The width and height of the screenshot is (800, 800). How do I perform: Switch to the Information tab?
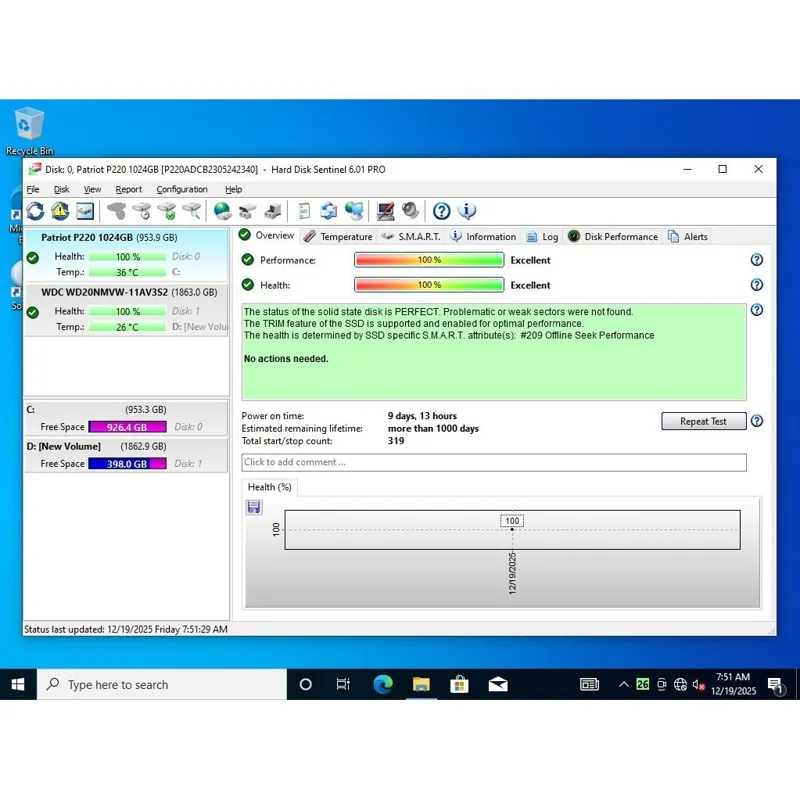tap(483, 237)
